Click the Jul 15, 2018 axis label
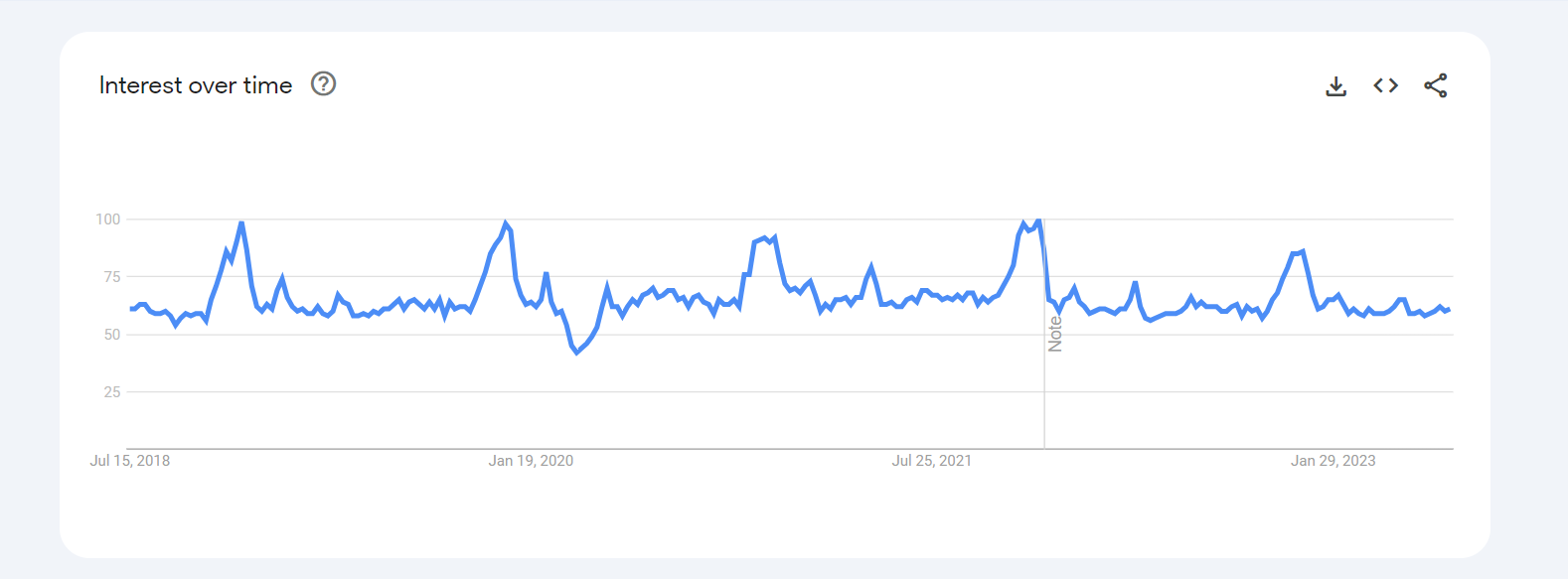Screen dimensions: 1568x579 (x=130, y=461)
